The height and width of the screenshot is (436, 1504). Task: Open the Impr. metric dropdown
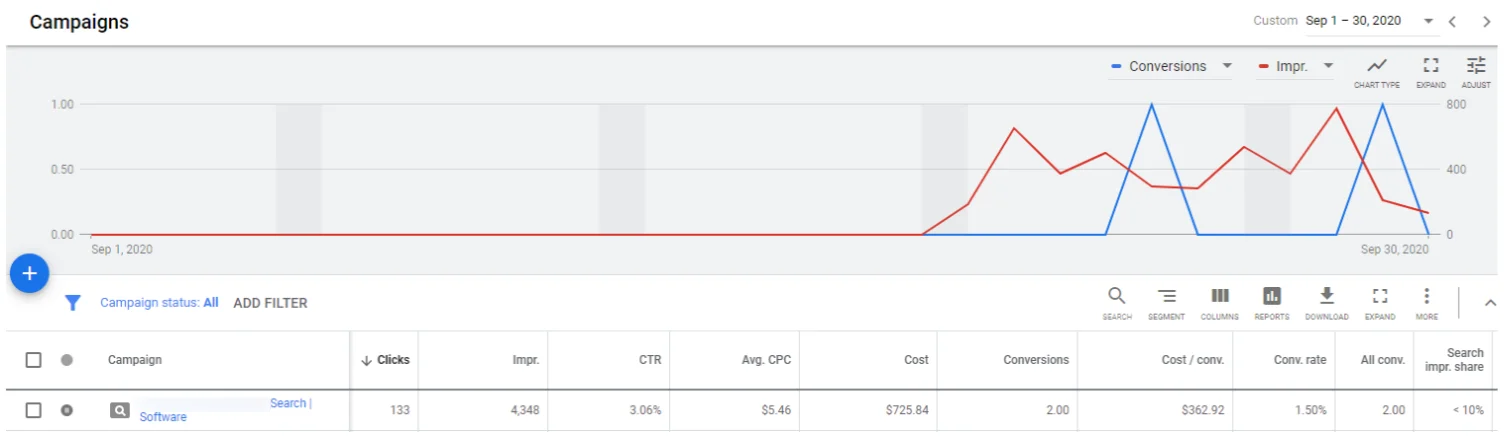tap(1328, 66)
